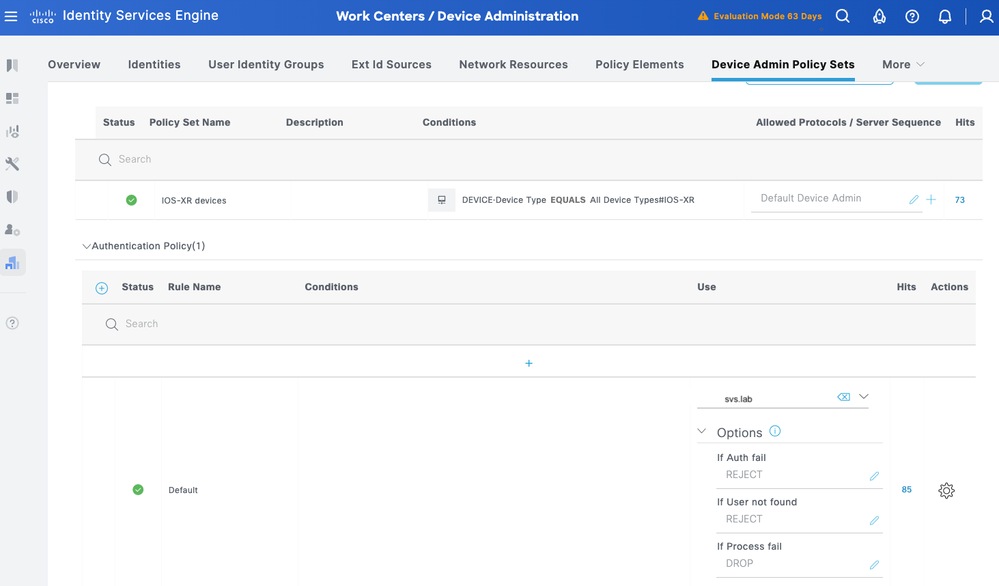The height and width of the screenshot is (586, 999).
Task: Open notifications bell
Action: pos(945,17)
